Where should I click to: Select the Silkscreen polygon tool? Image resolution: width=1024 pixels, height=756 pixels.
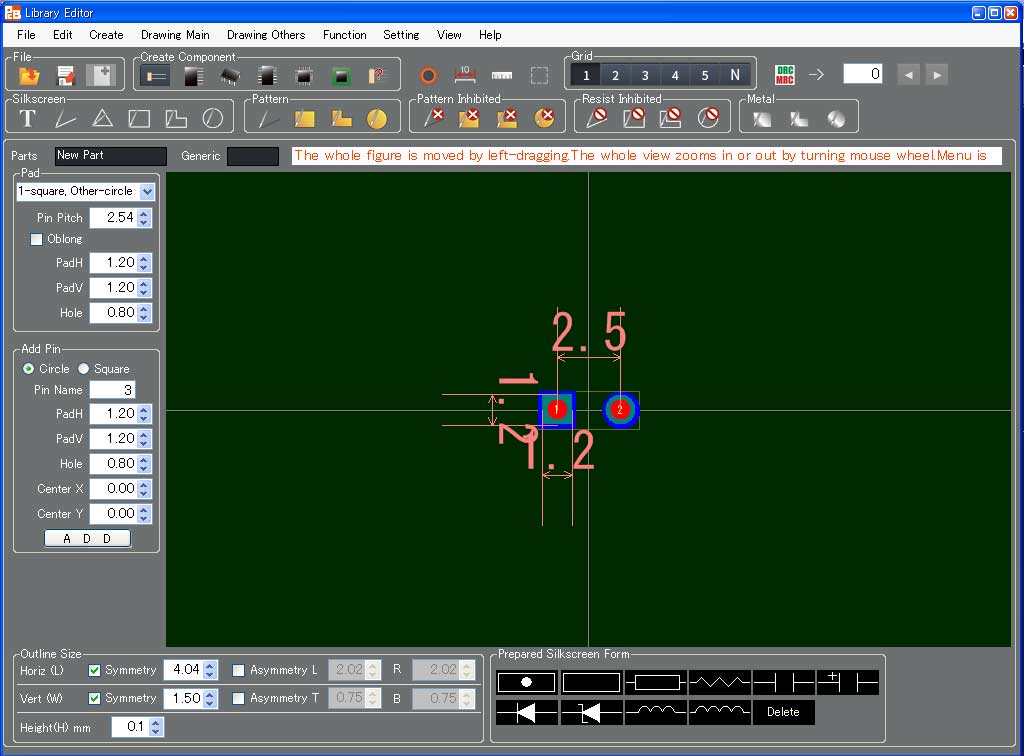(x=176, y=118)
